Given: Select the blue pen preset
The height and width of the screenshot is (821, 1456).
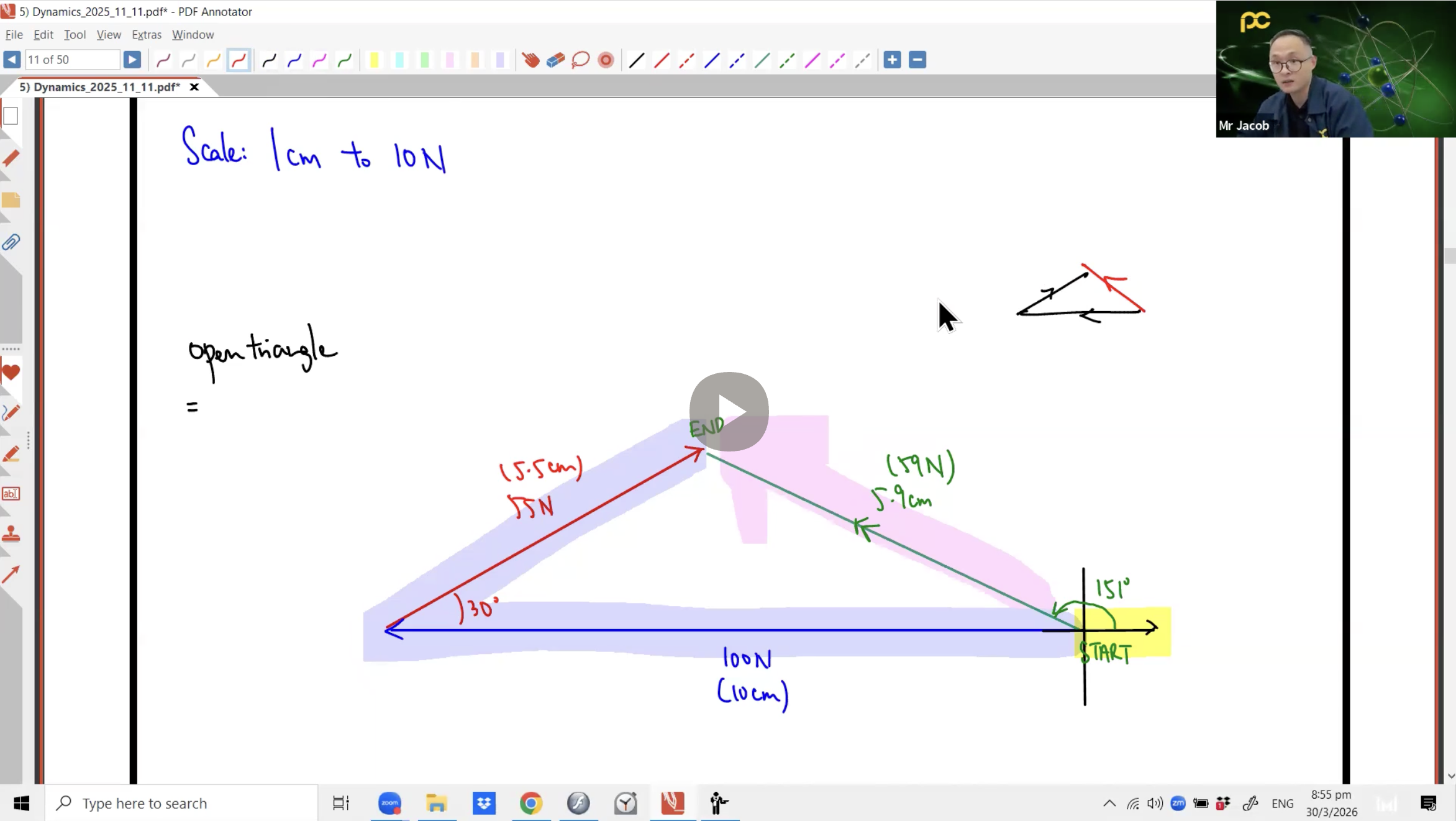Looking at the screenshot, I should pos(294,60).
